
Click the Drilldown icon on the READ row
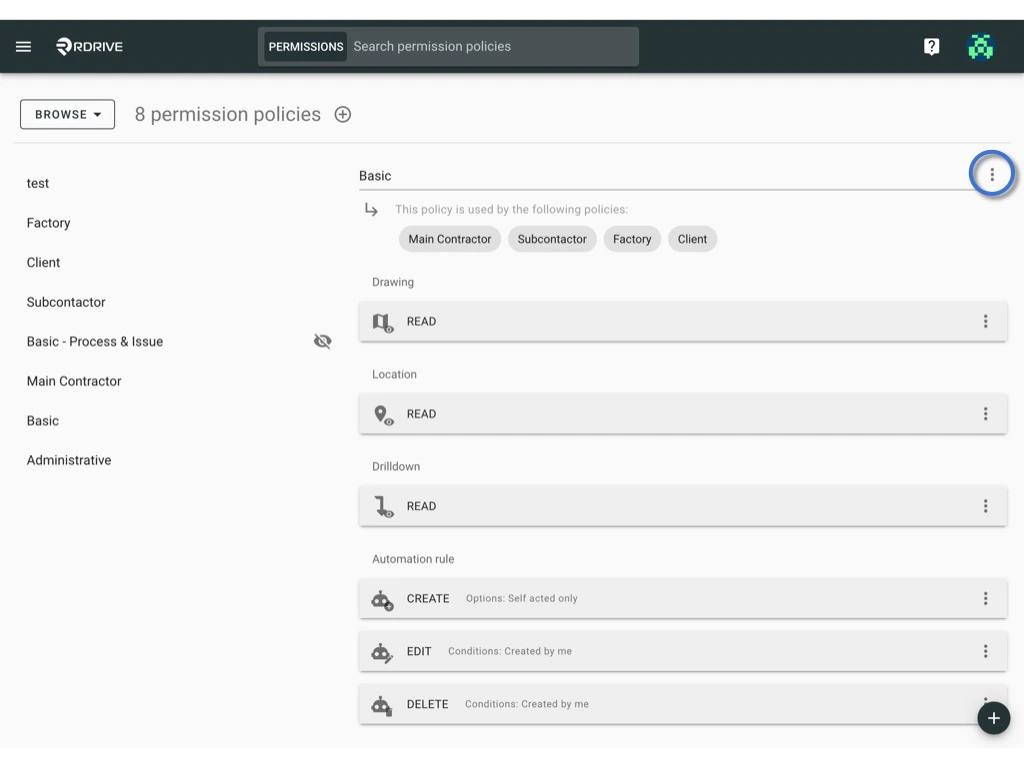point(383,506)
